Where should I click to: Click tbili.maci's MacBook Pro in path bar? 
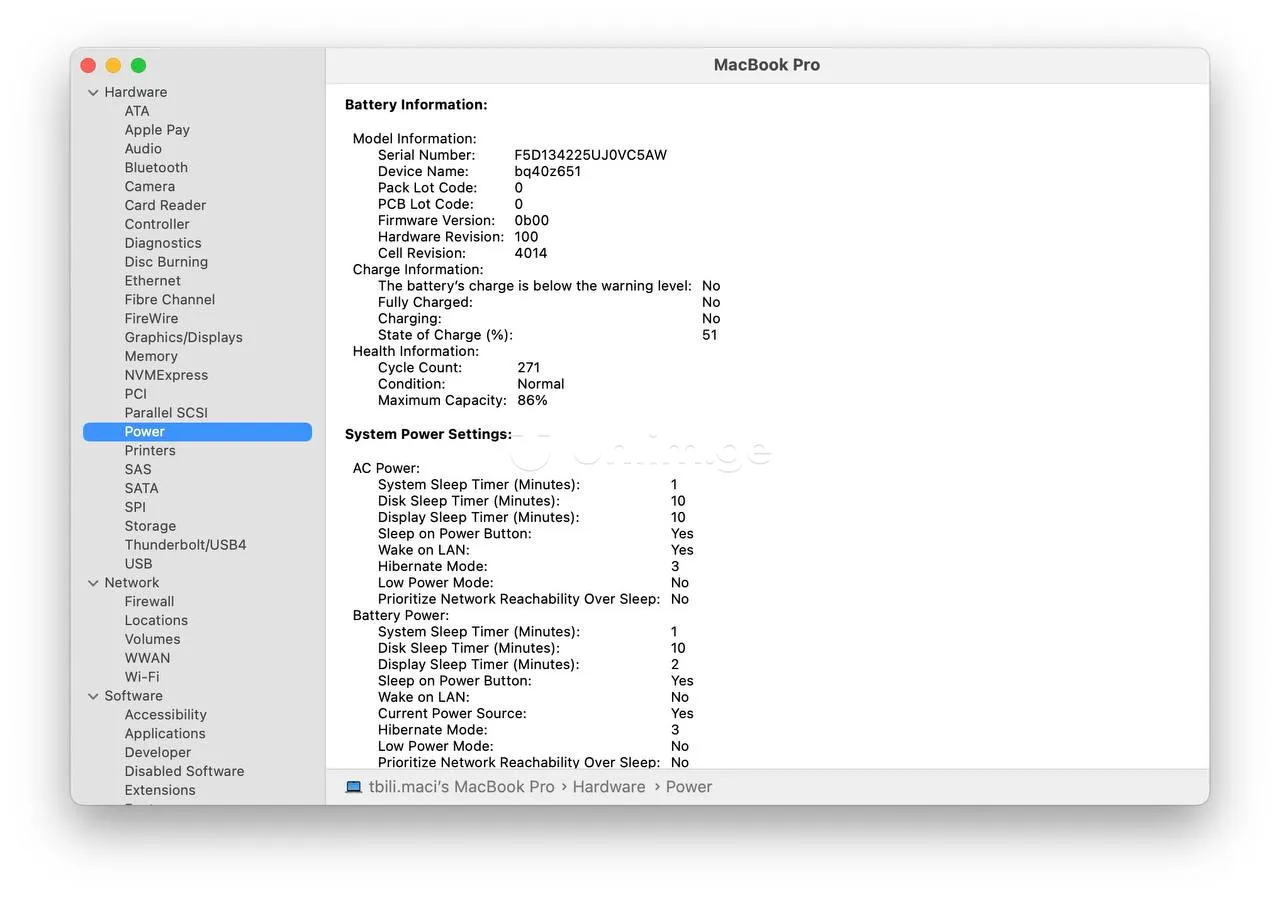pos(461,787)
